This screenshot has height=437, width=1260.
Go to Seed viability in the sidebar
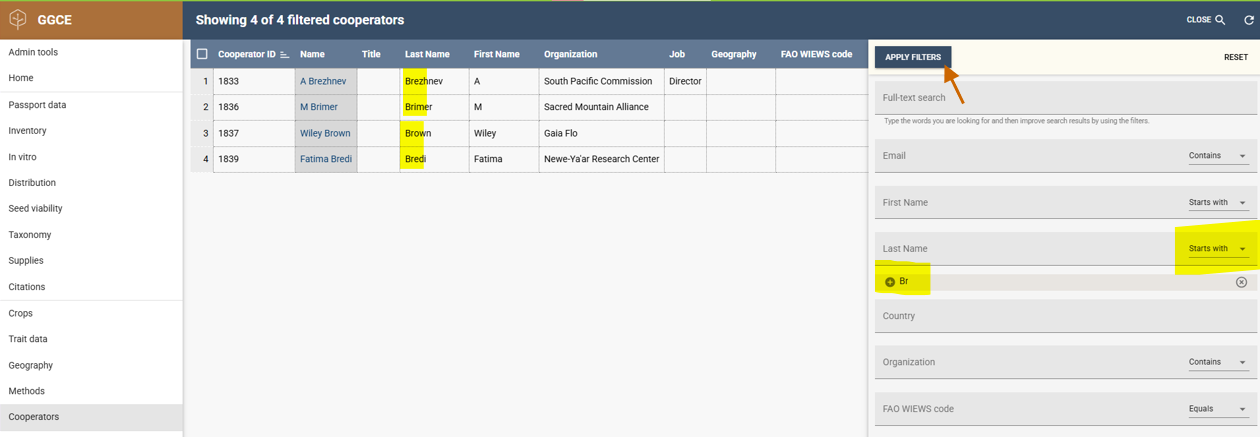click(35, 209)
